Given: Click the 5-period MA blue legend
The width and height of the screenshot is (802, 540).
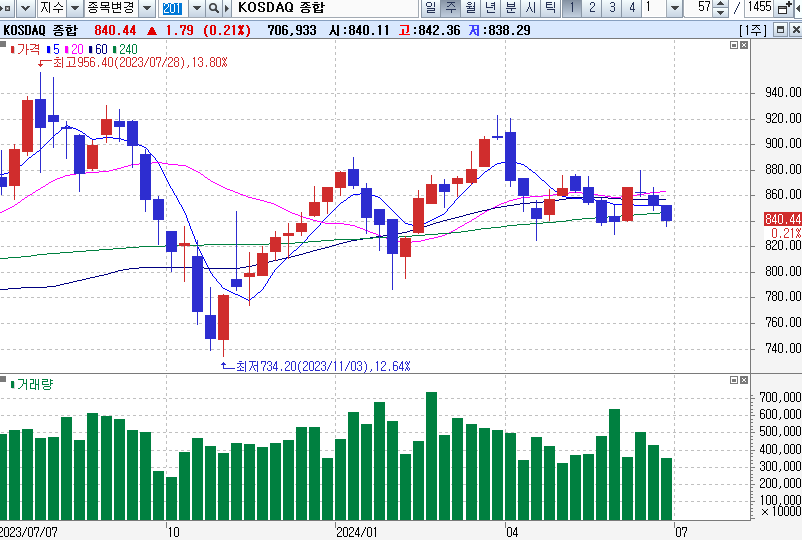Looking at the screenshot, I should pyautogui.click(x=53, y=50).
